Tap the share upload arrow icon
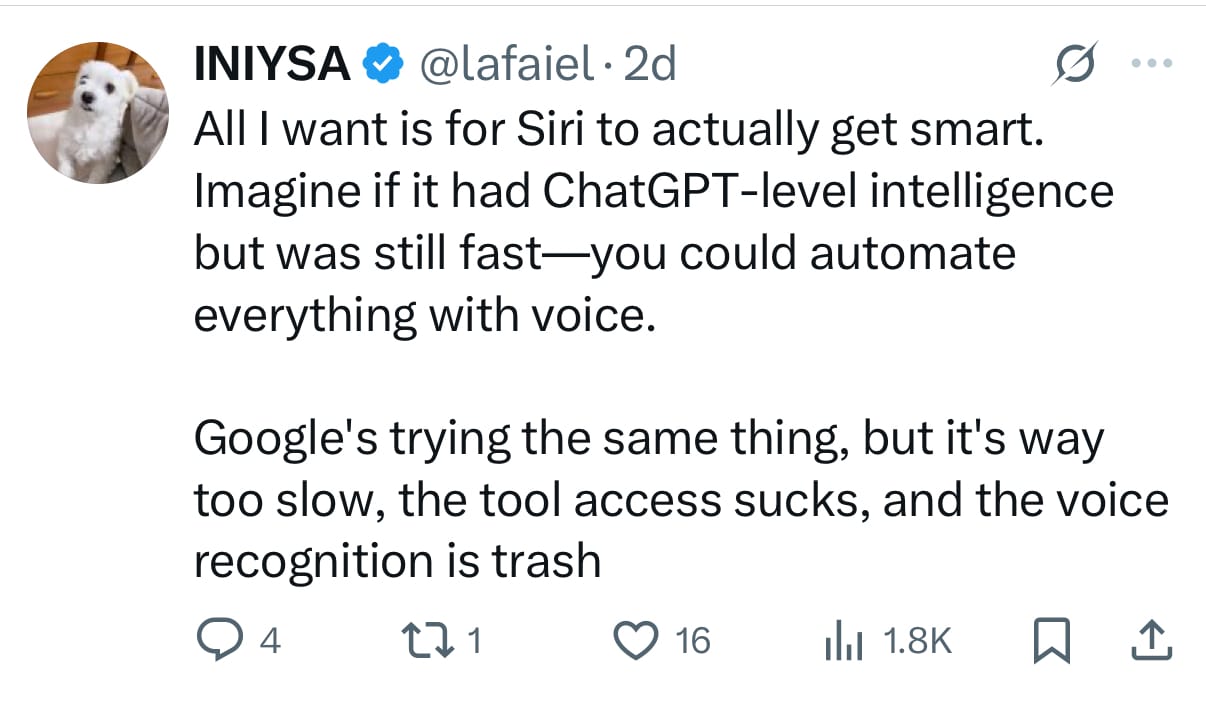The height and width of the screenshot is (702, 1206). click(1150, 640)
